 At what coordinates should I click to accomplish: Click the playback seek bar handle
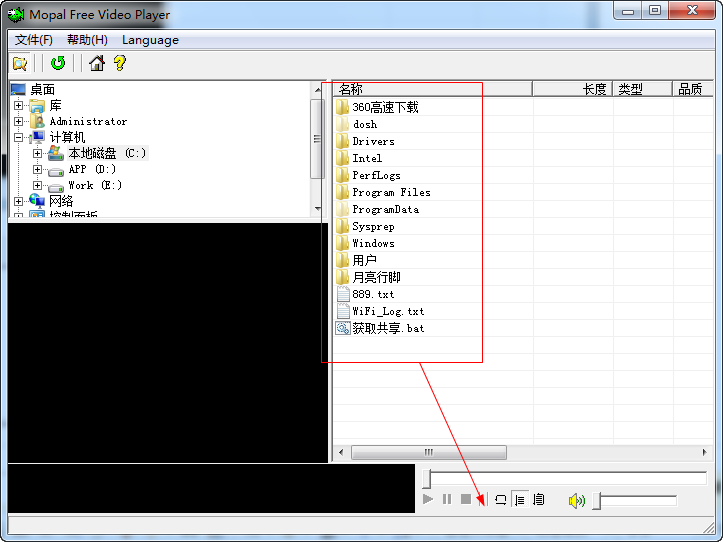tap(427, 479)
